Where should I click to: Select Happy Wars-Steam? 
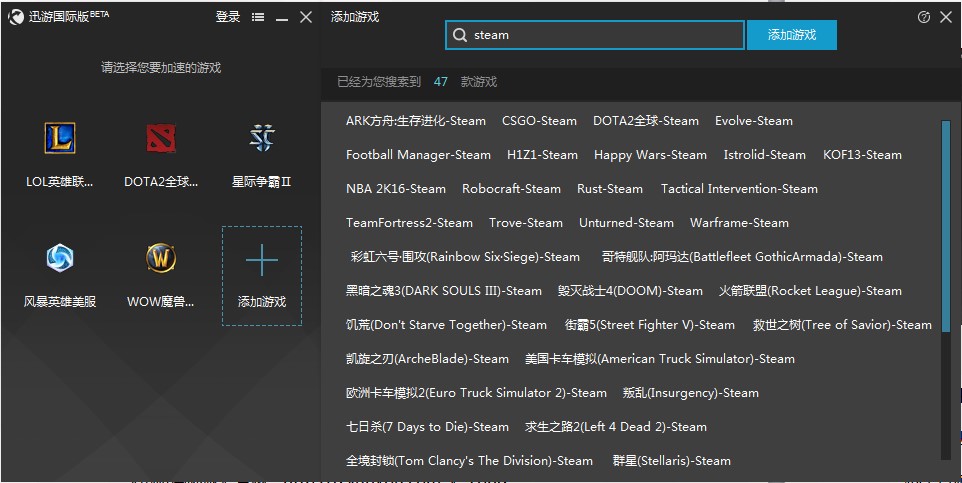[x=650, y=155]
